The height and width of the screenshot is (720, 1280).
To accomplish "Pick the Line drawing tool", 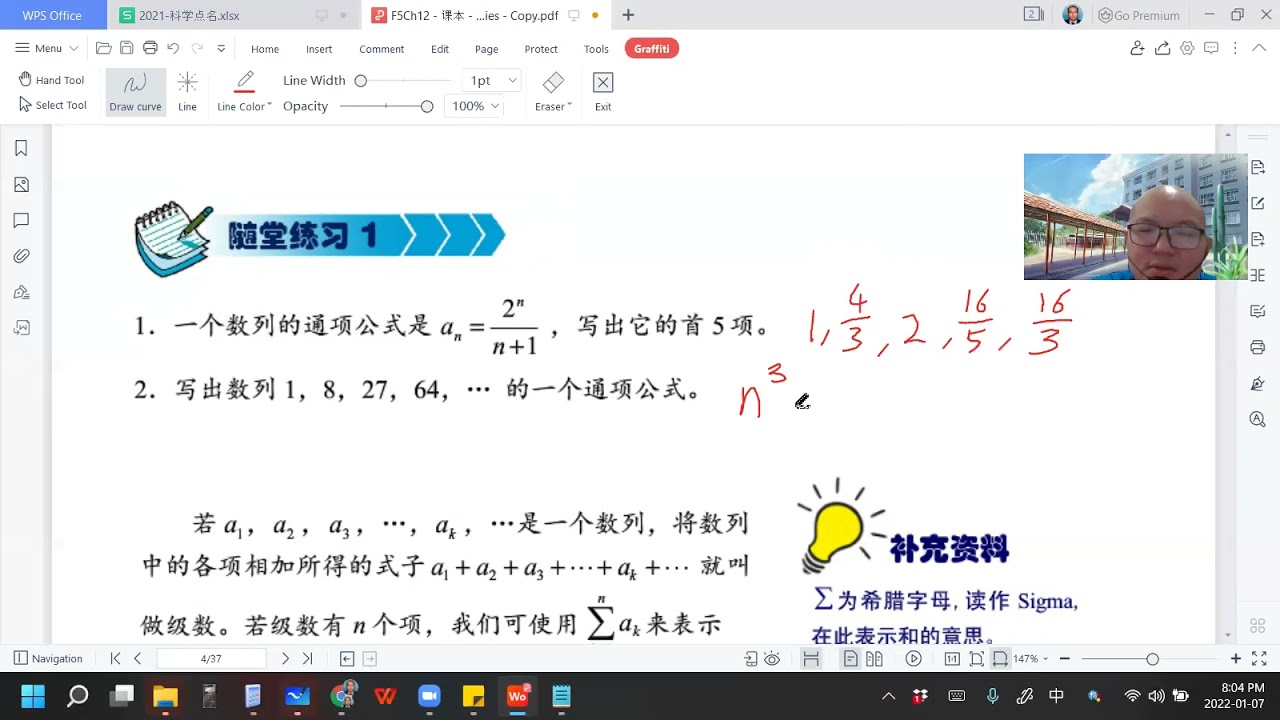I will point(187,91).
